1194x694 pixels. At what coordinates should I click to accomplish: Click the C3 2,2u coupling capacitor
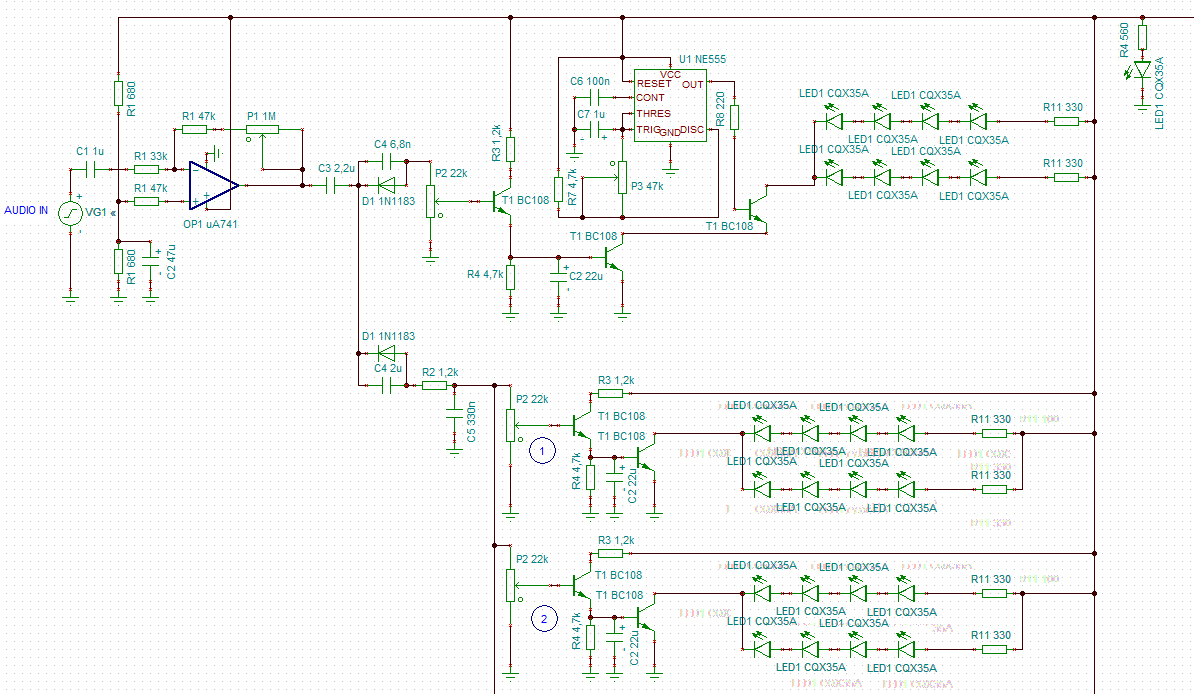tap(331, 185)
